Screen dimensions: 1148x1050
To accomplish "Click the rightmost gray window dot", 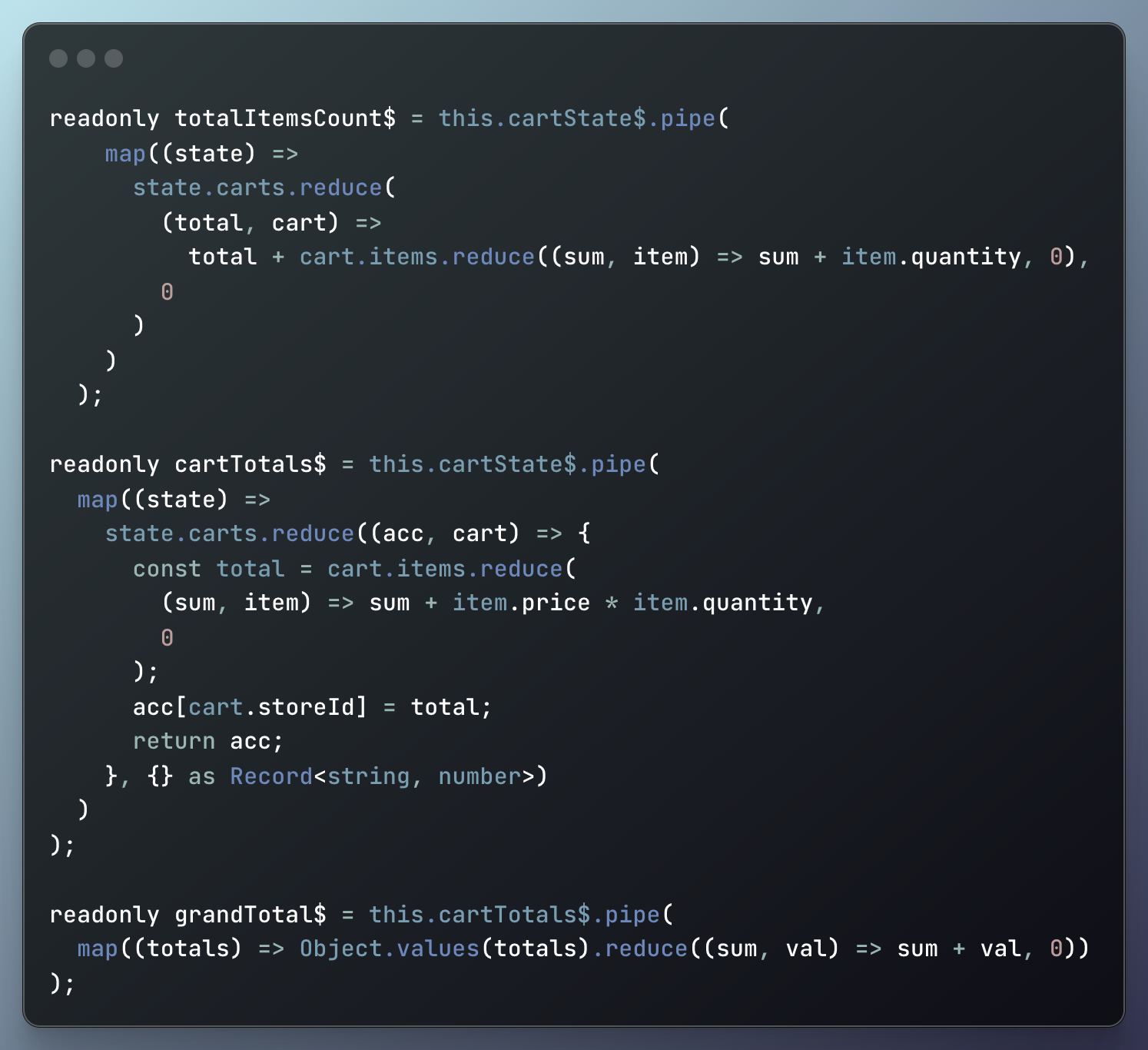I will tap(114, 58).
